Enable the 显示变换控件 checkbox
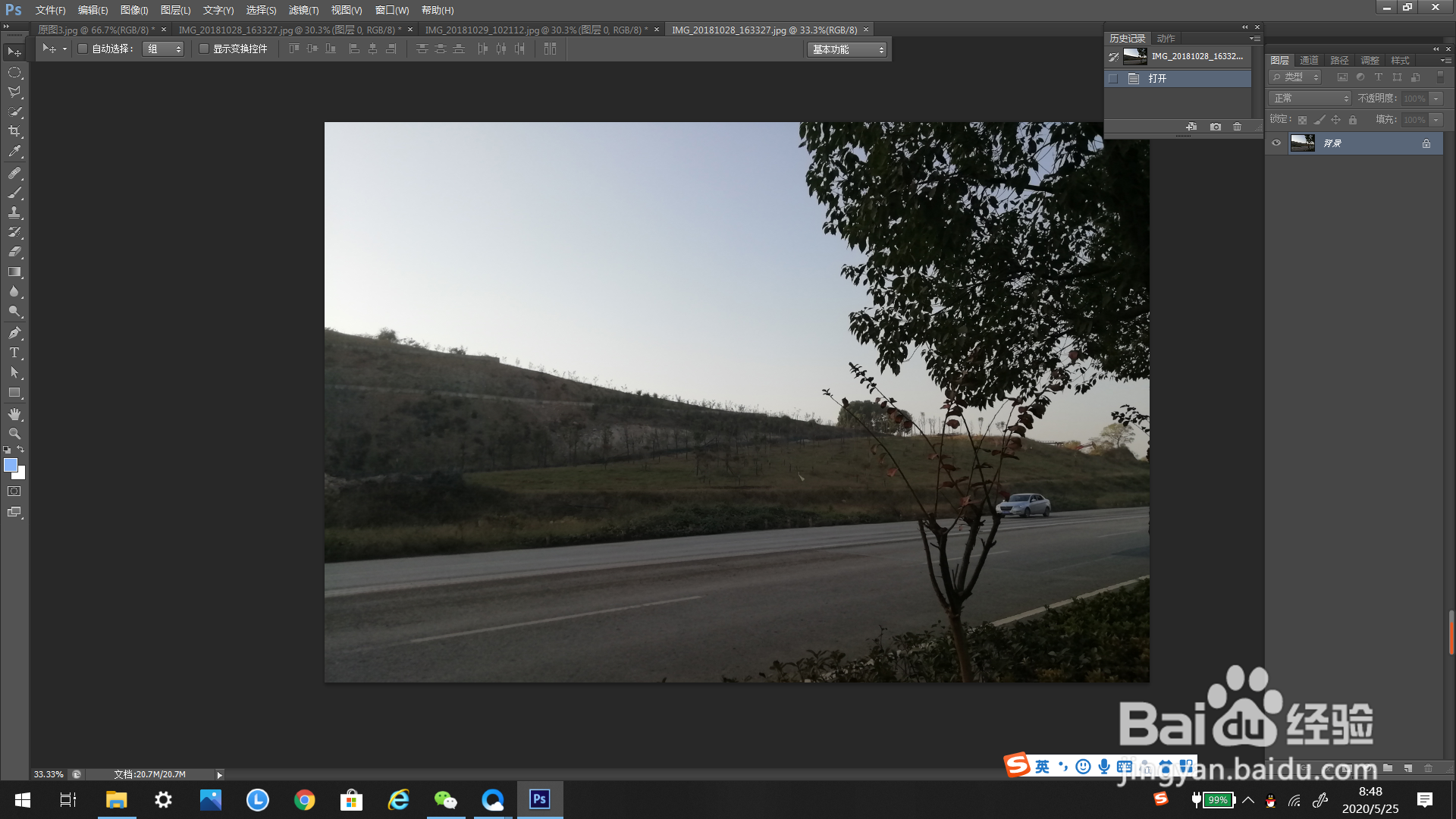The height and width of the screenshot is (819, 1456). (x=204, y=49)
